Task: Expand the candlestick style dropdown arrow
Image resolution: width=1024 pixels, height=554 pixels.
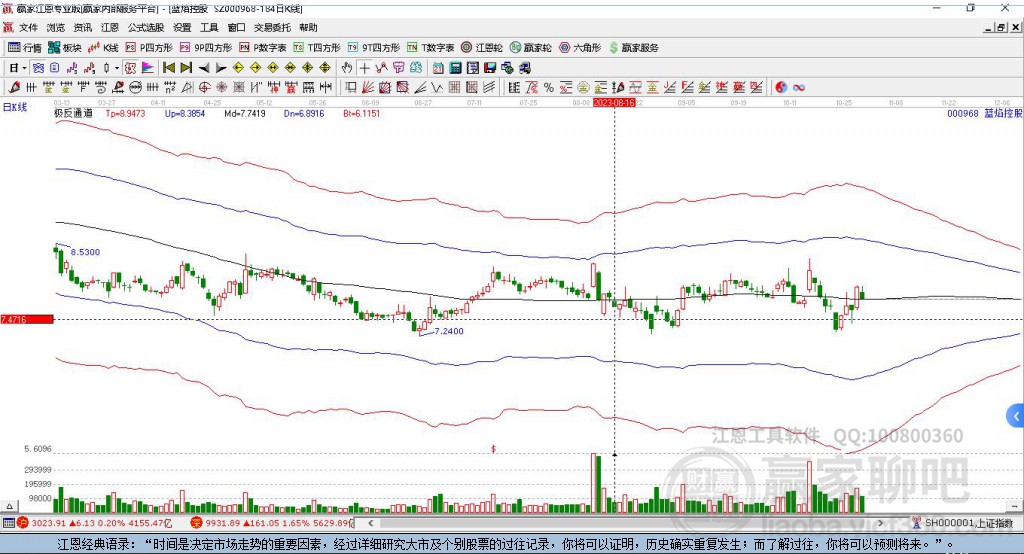Action: 117,67
